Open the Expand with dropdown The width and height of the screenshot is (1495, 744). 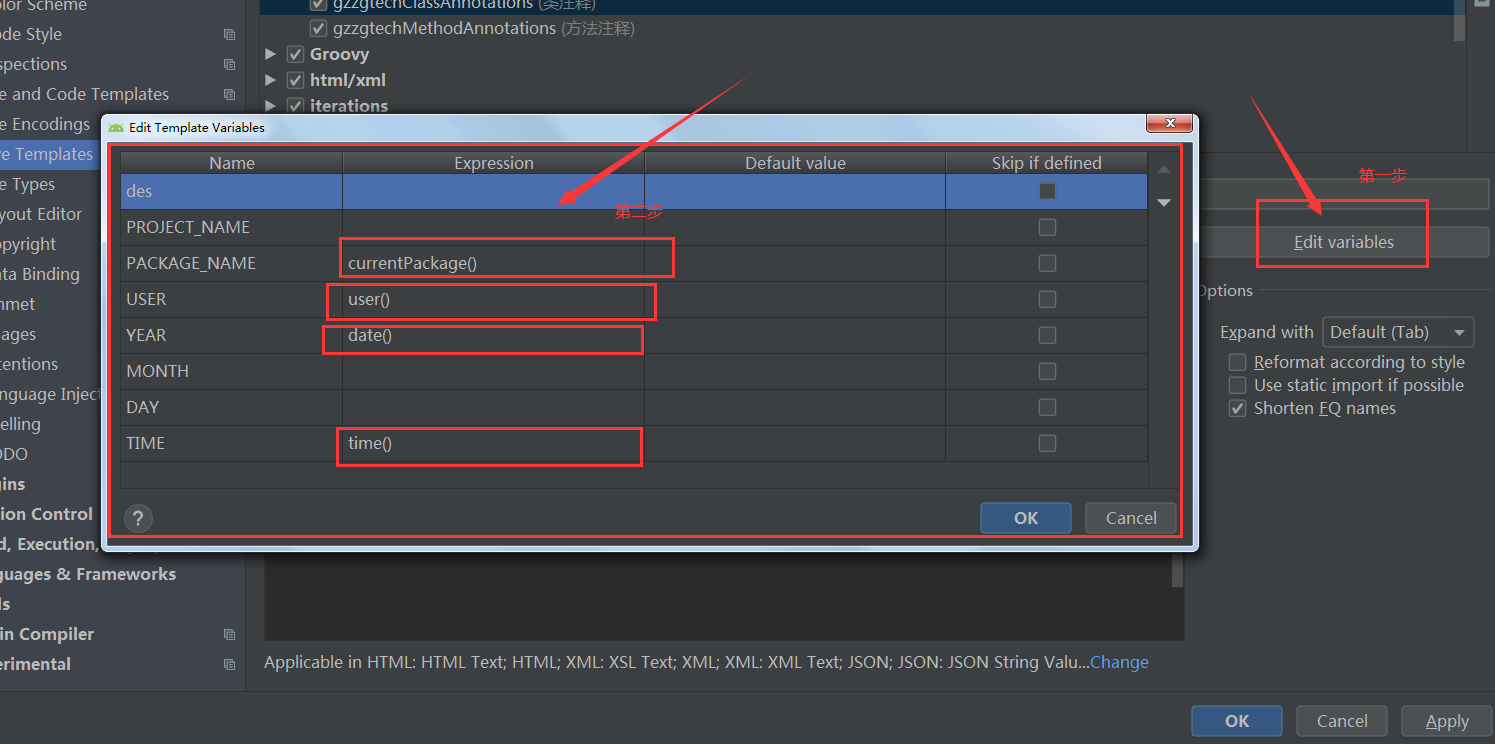1398,332
